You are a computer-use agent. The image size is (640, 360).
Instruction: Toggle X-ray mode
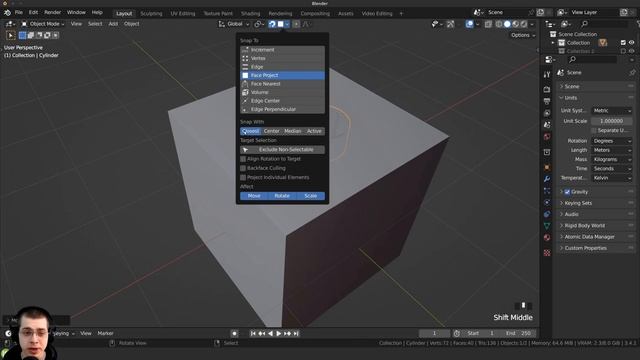pos(488,24)
